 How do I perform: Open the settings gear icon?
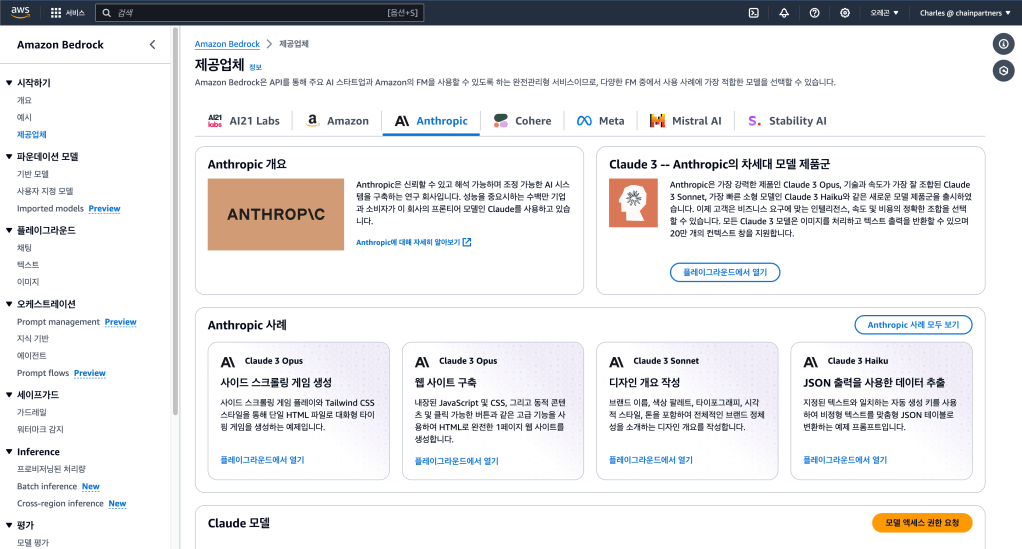(845, 13)
